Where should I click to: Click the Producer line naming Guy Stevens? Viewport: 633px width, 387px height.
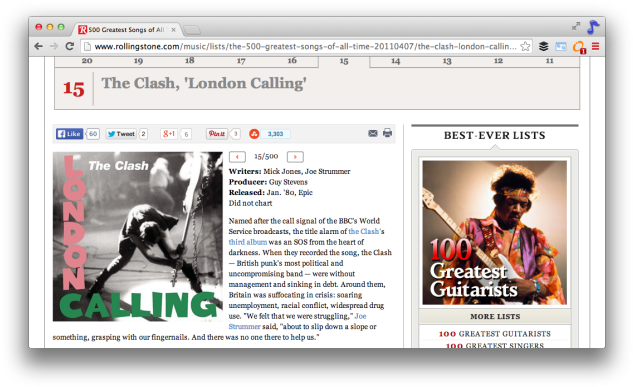tap(268, 182)
